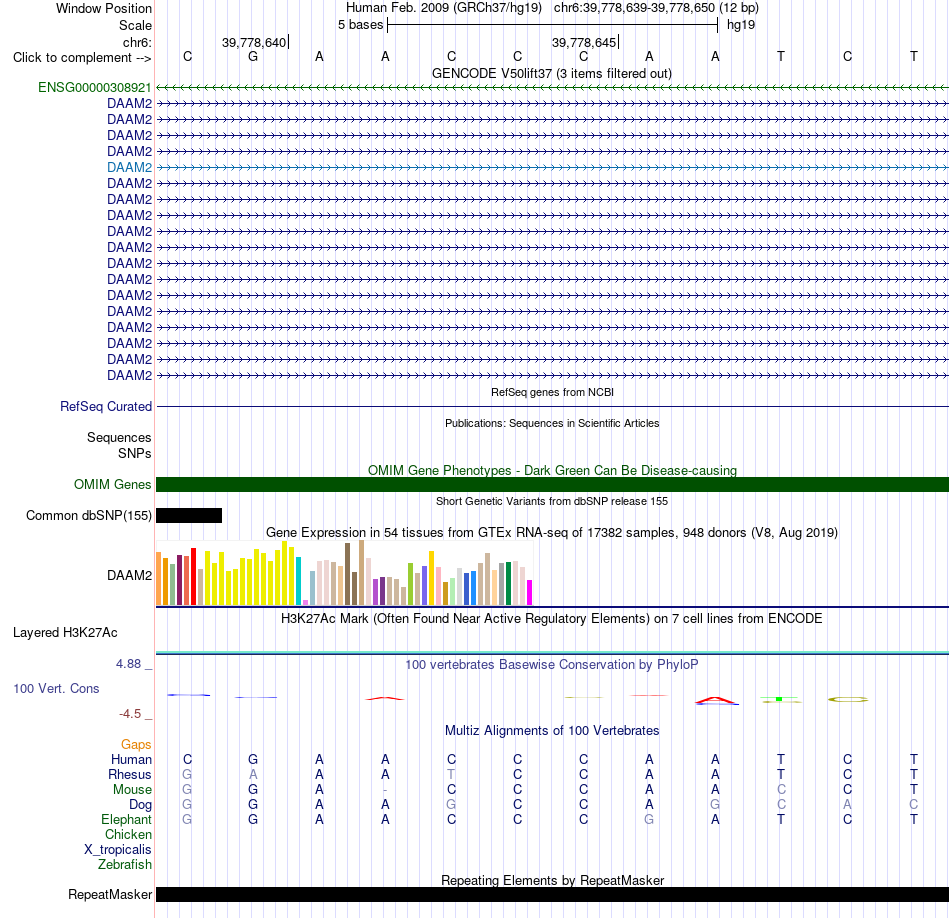Click the red A-shaped PhyloP conservation peak
This screenshot has height=918, width=950.
pyautogui.click(x=717, y=700)
